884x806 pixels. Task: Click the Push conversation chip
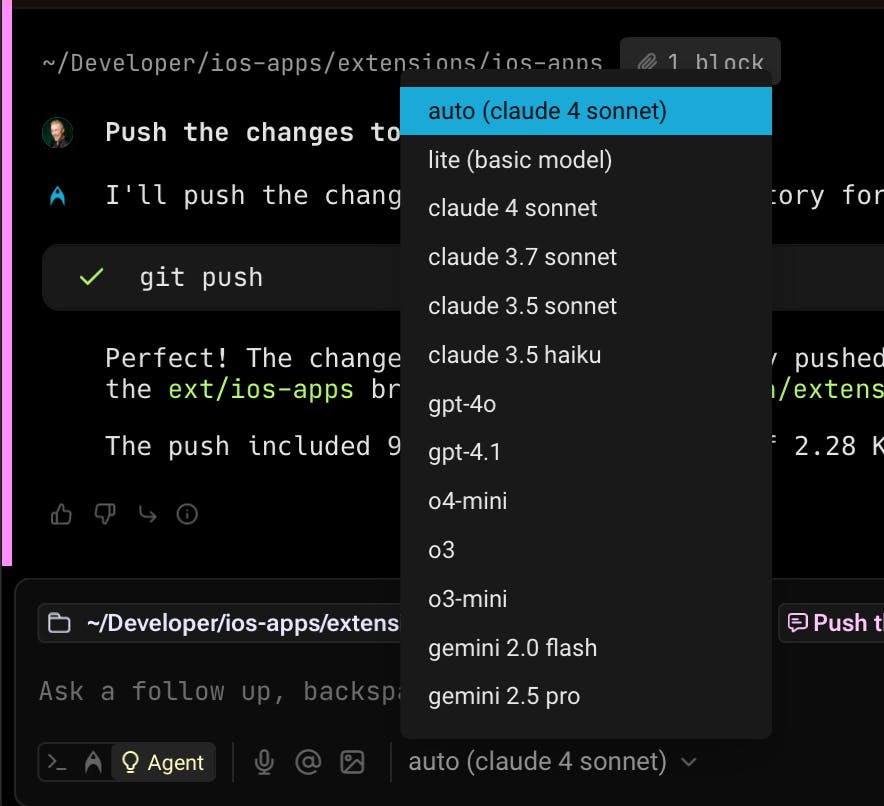click(x=831, y=623)
